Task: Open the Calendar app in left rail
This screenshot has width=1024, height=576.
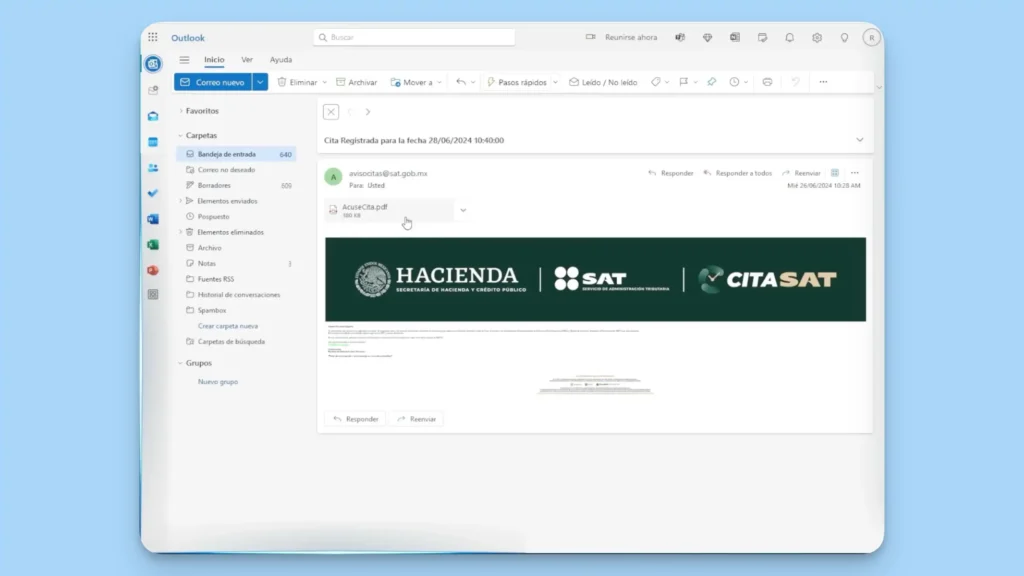Action: [x=153, y=142]
